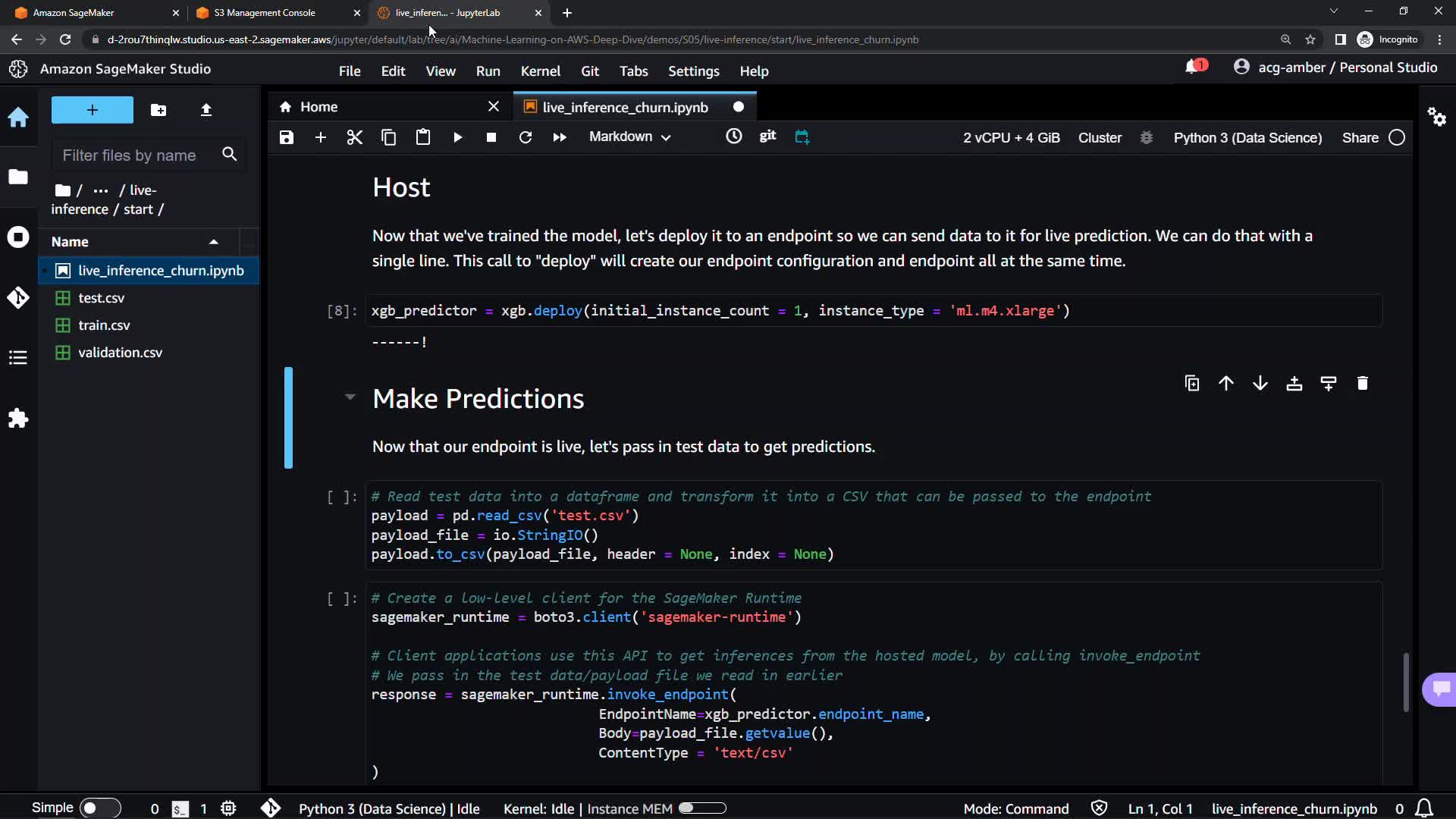Open the Kernel menu
Screen dimensions: 1456x819
click(540, 71)
